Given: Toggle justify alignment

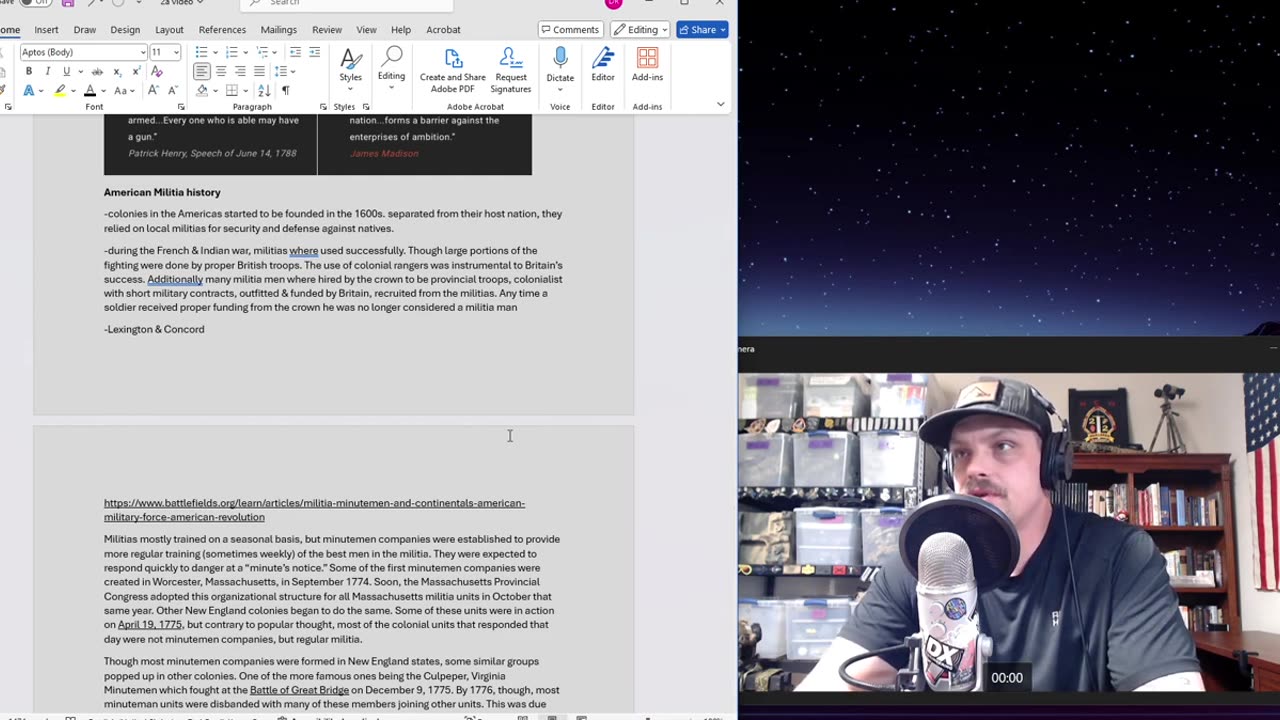Looking at the screenshot, I should tap(259, 71).
